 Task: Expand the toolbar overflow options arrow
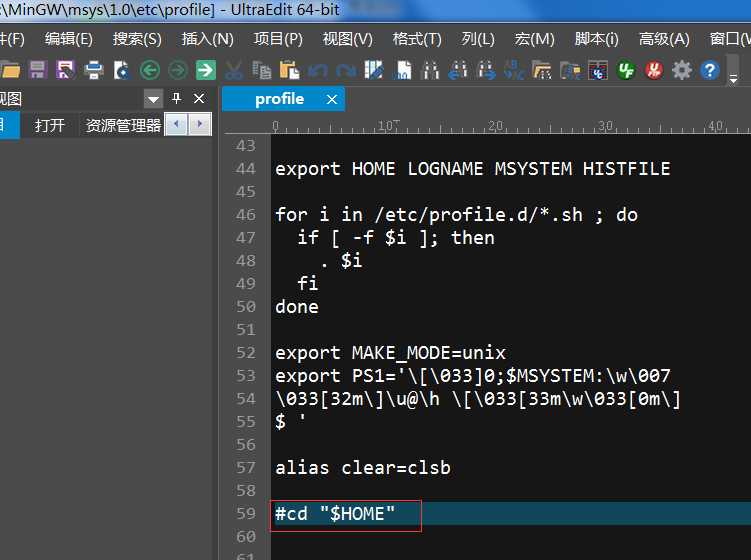click(x=733, y=79)
